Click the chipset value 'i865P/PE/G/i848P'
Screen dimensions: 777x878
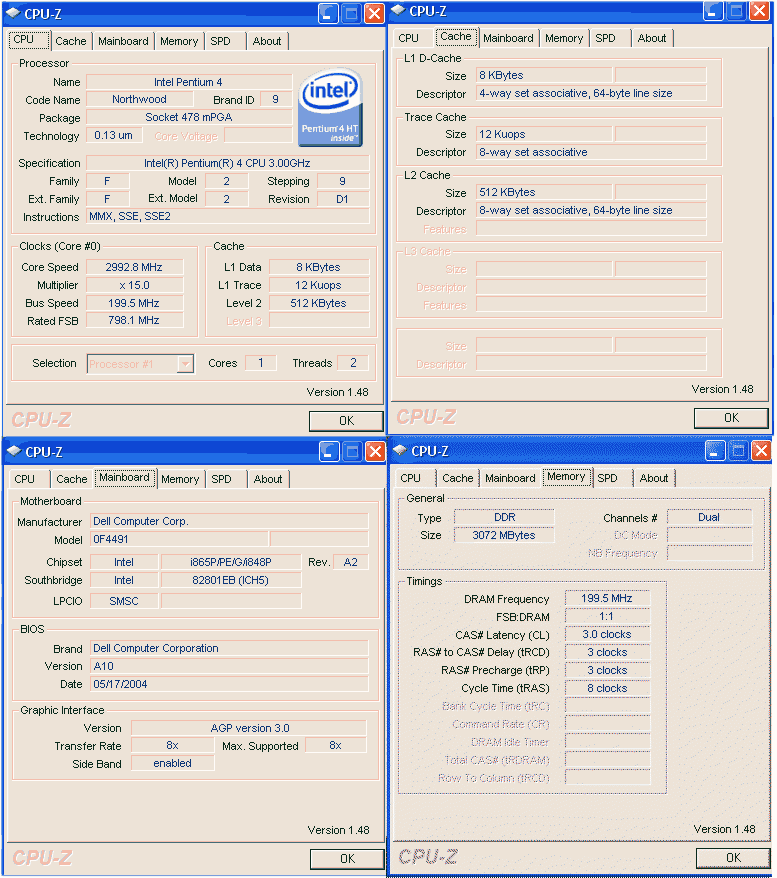click(231, 562)
